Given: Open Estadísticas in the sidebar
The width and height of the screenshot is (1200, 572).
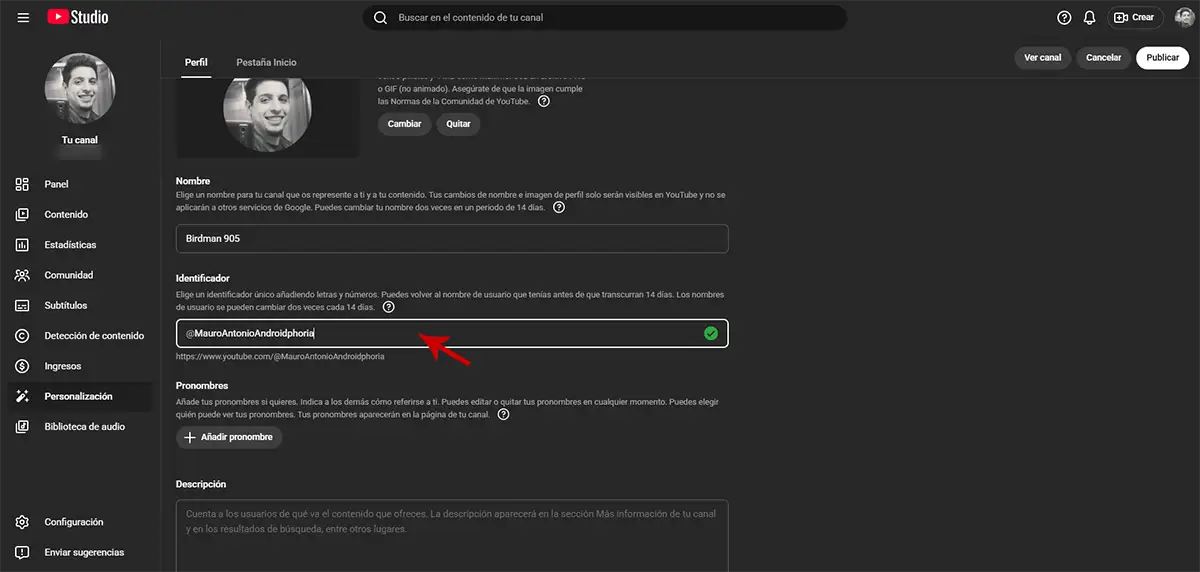Looking at the screenshot, I should click(x=80, y=244).
